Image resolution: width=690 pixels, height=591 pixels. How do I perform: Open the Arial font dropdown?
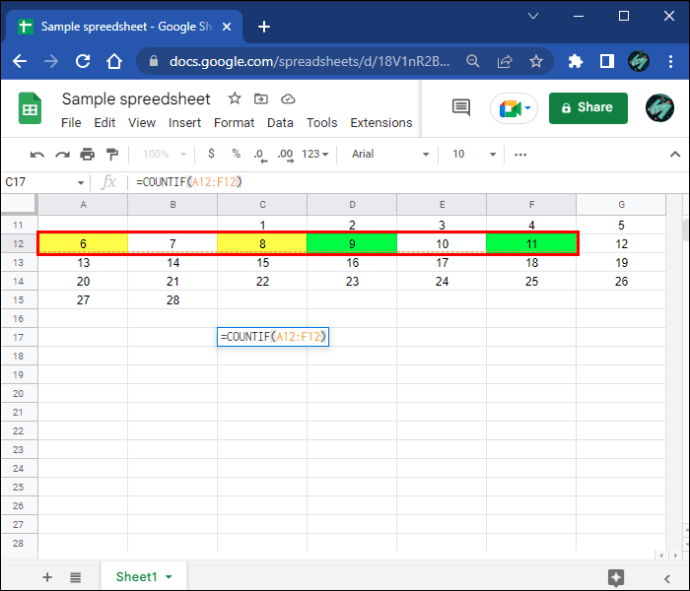[x=390, y=154]
